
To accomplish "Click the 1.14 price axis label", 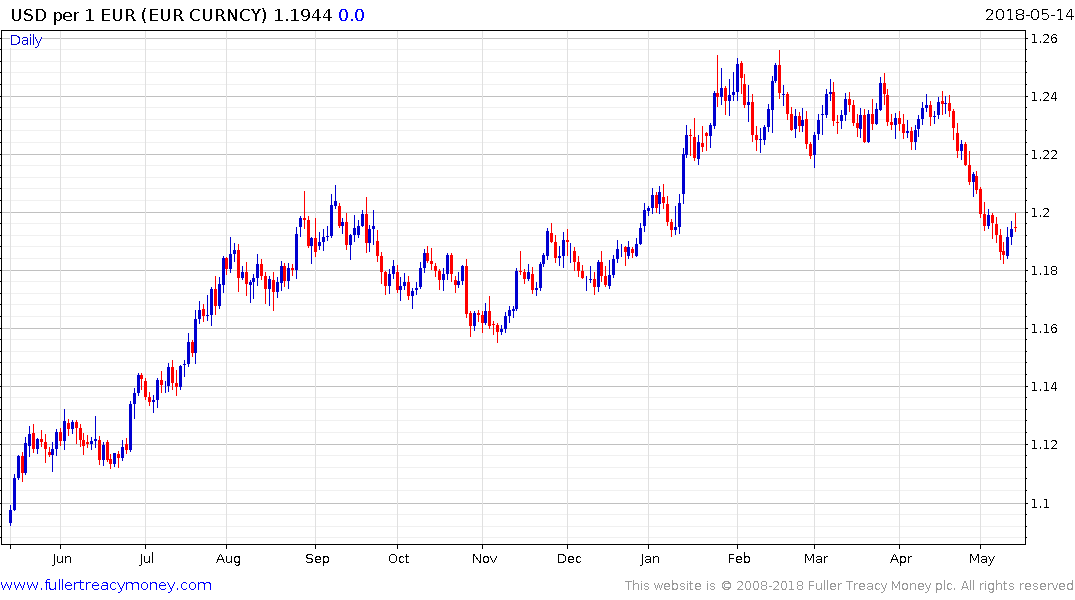I will pyautogui.click(x=1044, y=387).
